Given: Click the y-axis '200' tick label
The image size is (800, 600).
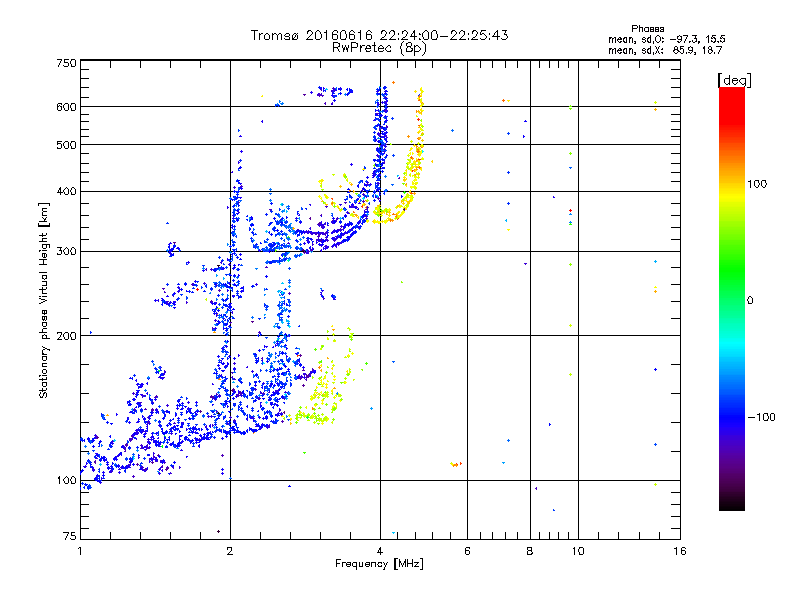Looking at the screenshot, I should click(x=66, y=336).
